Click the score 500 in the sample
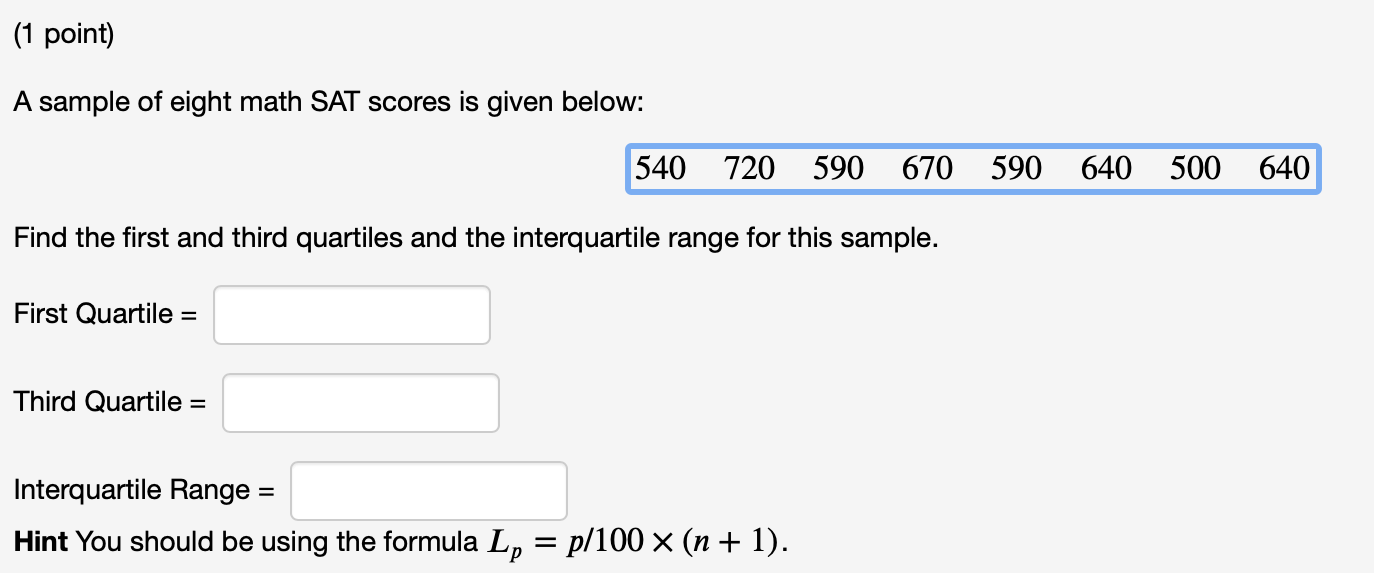 tap(1195, 168)
